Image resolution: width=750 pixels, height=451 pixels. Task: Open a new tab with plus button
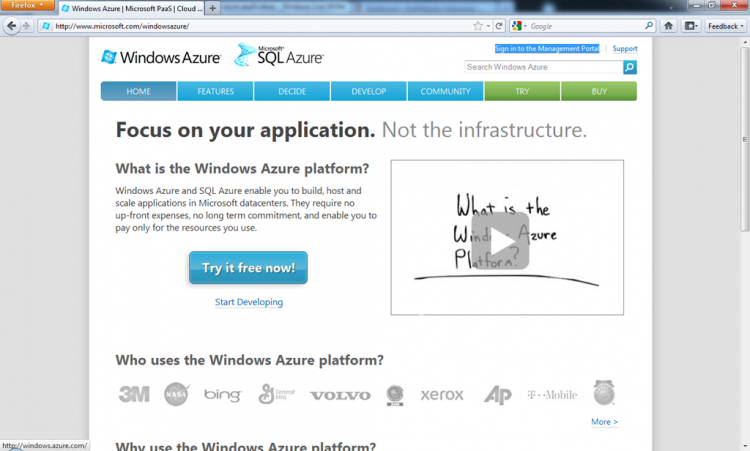(212, 8)
